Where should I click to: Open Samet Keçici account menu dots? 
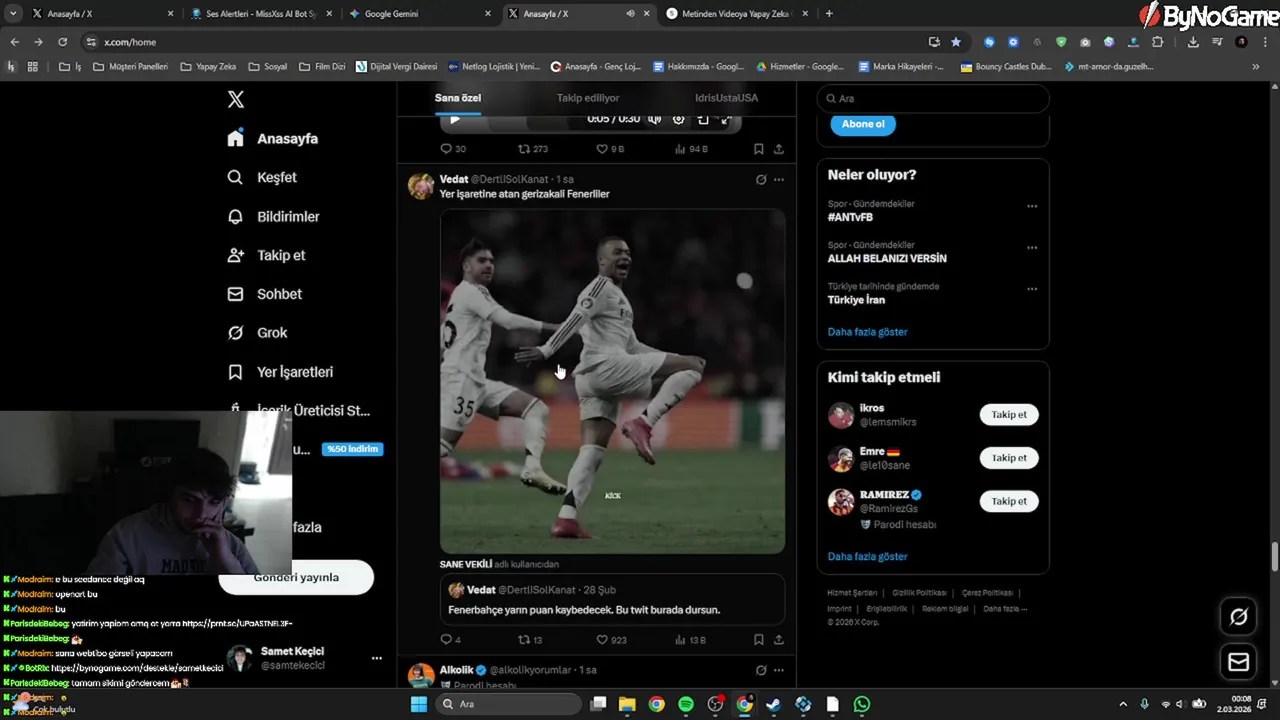[377, 658]
